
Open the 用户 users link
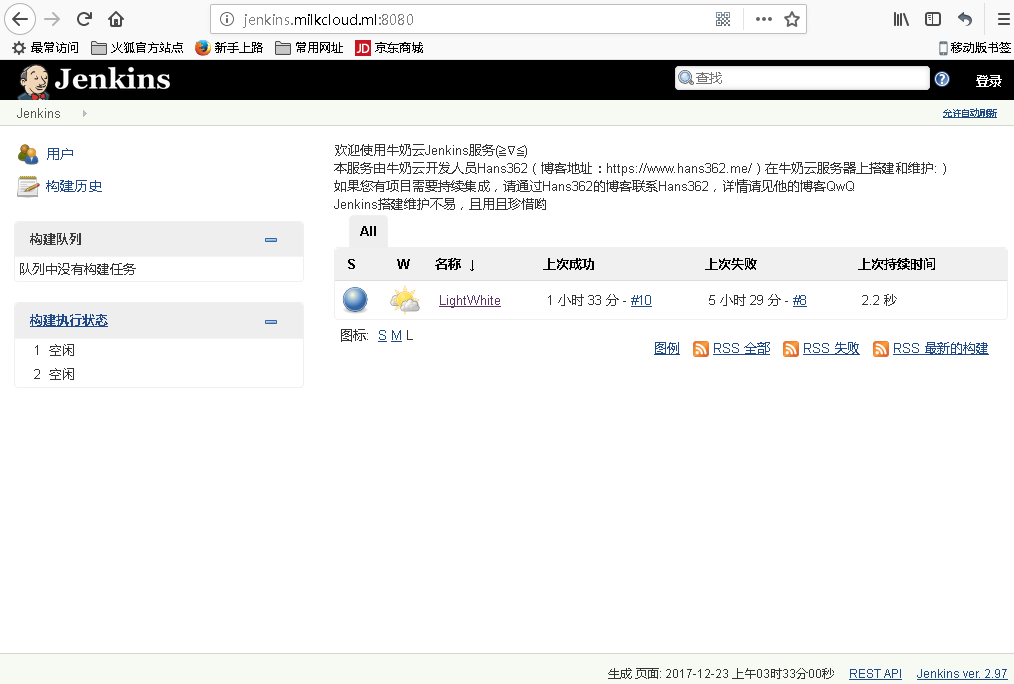click(59, 154)
